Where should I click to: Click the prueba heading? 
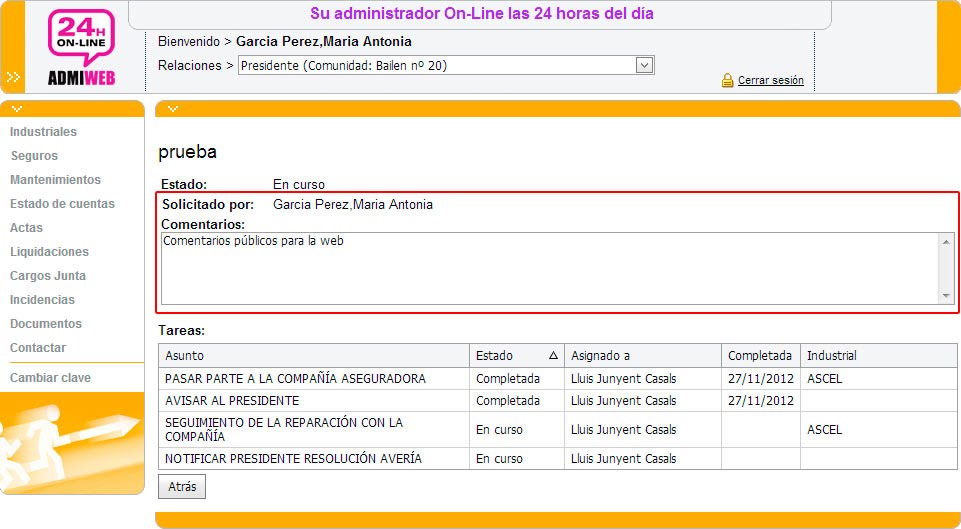point(188,152)
